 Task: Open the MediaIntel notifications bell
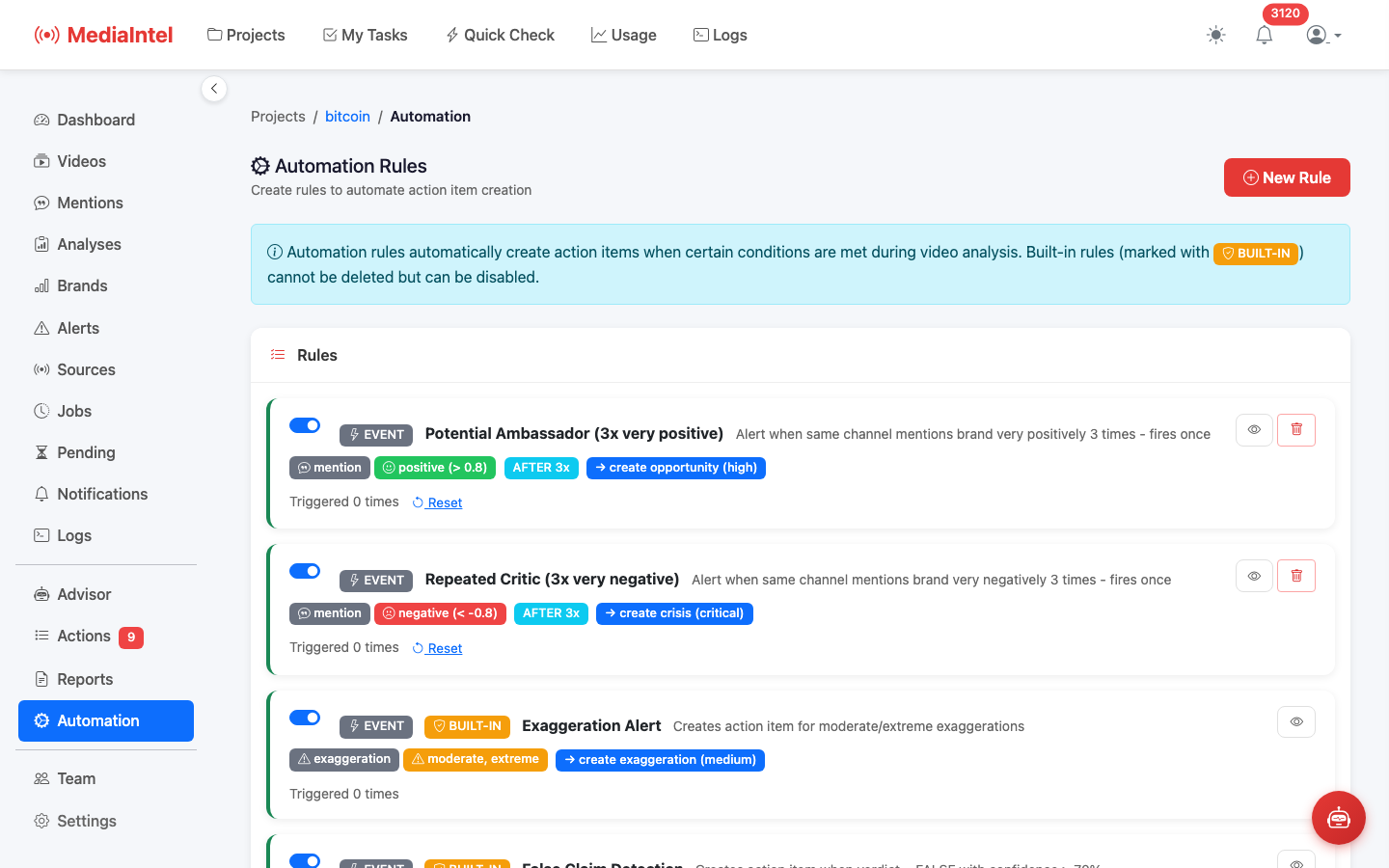pos(1264,35)
